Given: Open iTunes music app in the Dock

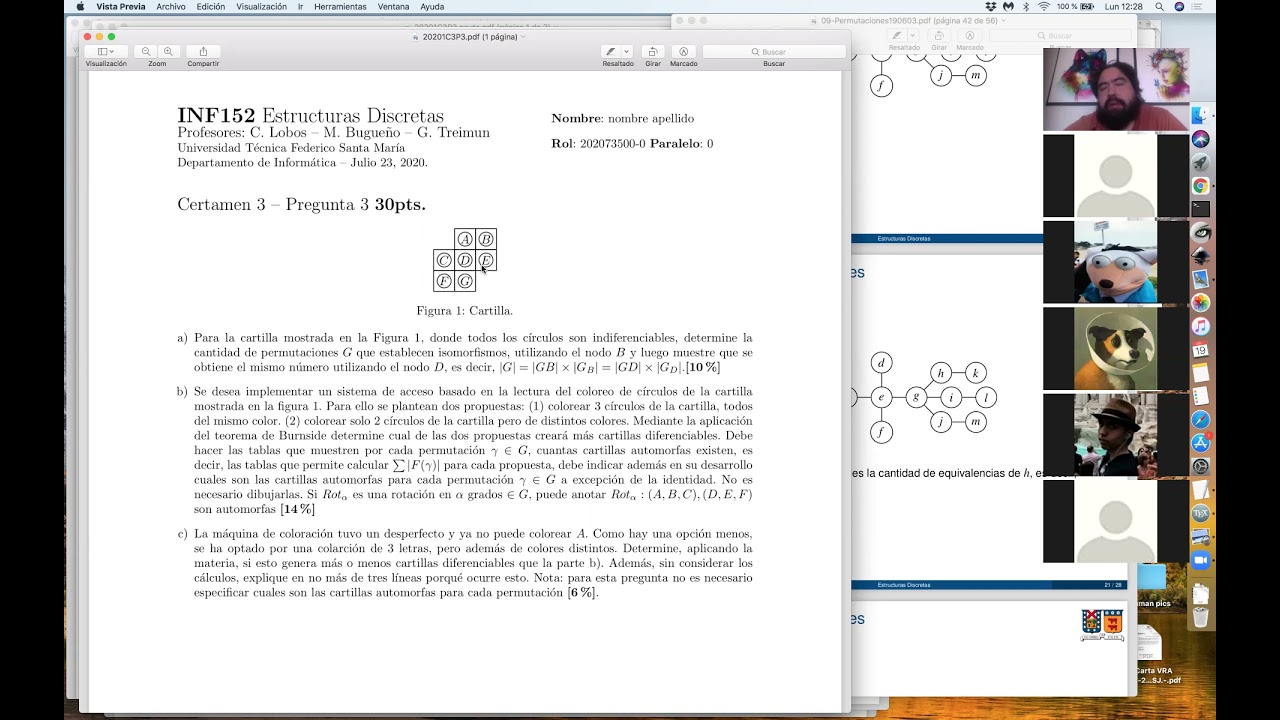Looking at the screenshot, I should (1201, 326).
